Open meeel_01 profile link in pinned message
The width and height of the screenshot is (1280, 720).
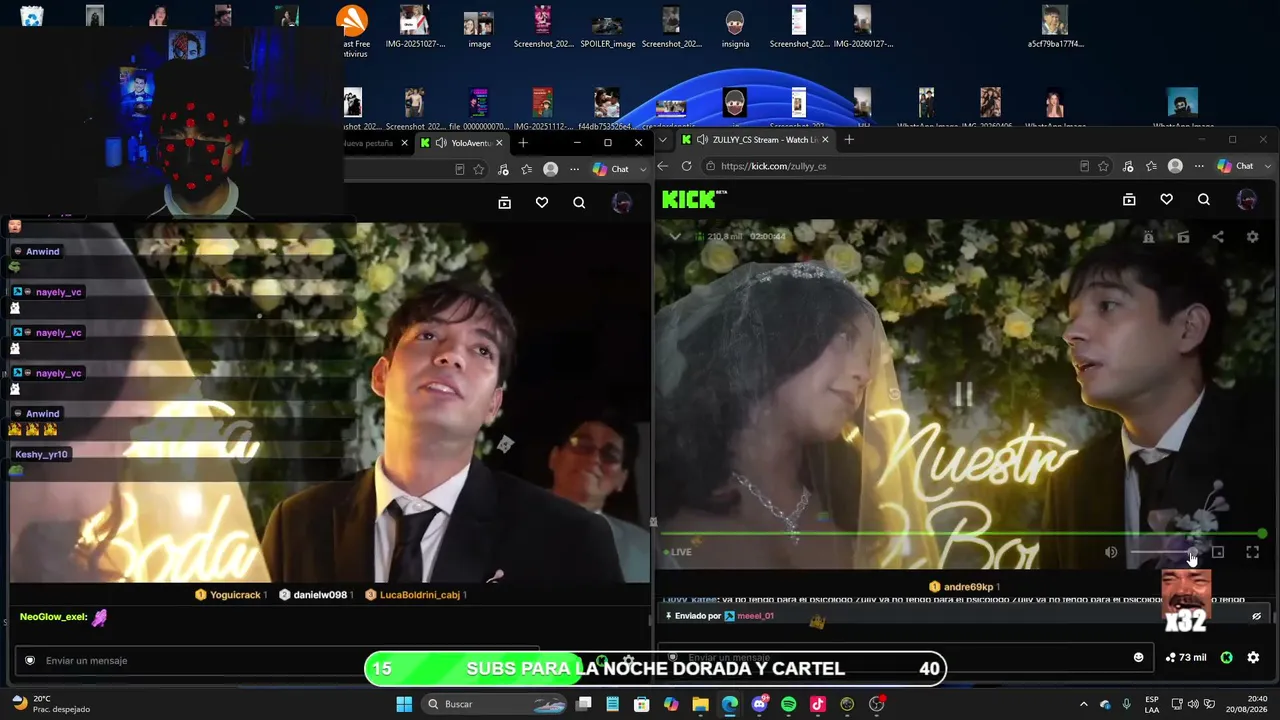point(755,616)
